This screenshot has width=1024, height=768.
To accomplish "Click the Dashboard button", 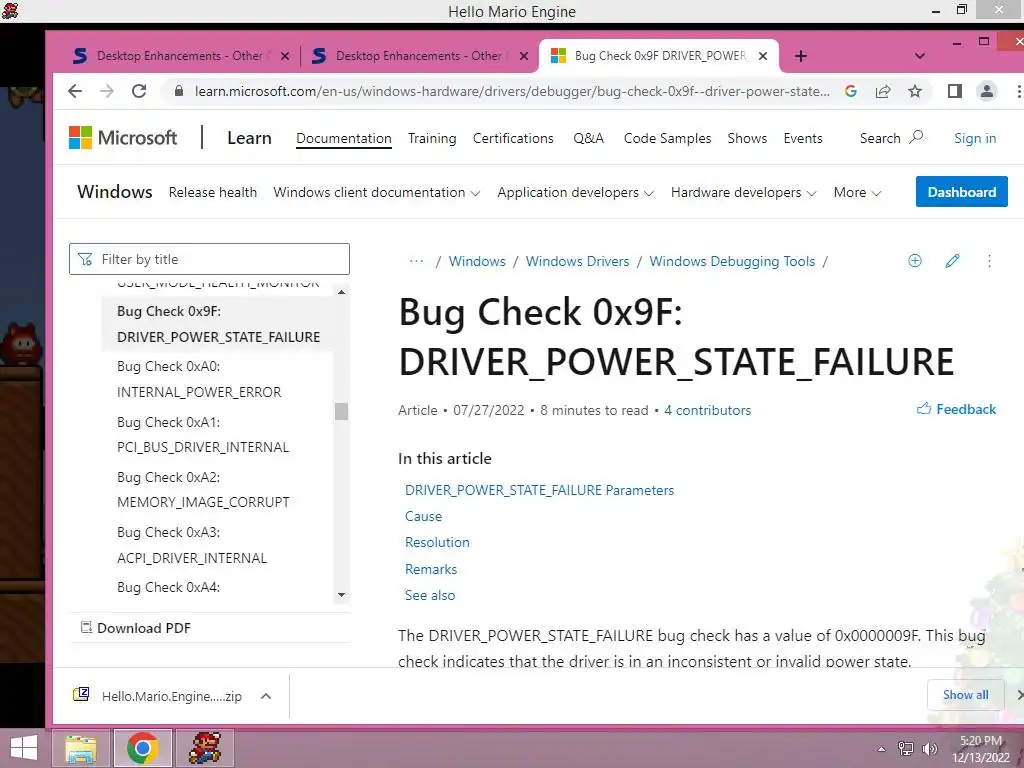I will point(961,192).
